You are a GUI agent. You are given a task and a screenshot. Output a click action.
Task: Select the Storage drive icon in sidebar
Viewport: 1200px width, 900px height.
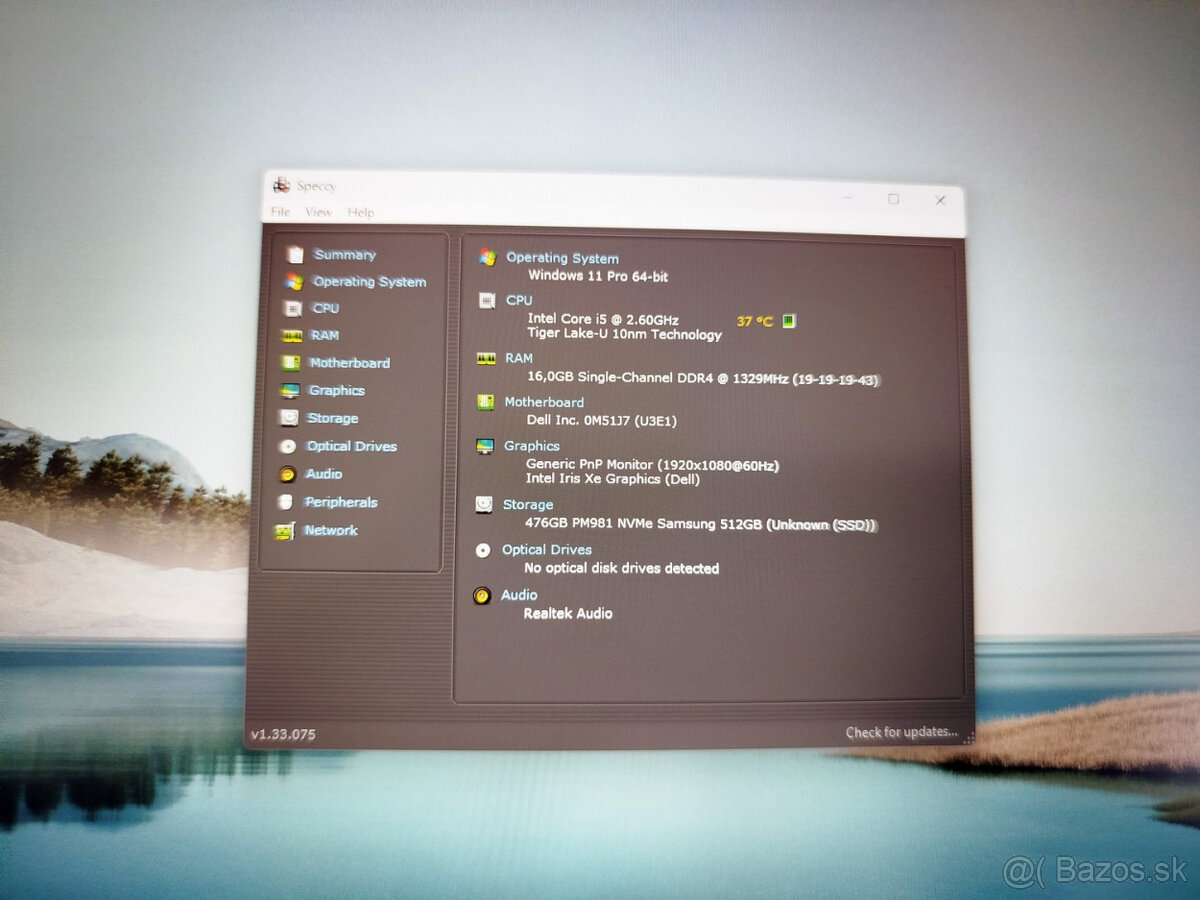289,418
